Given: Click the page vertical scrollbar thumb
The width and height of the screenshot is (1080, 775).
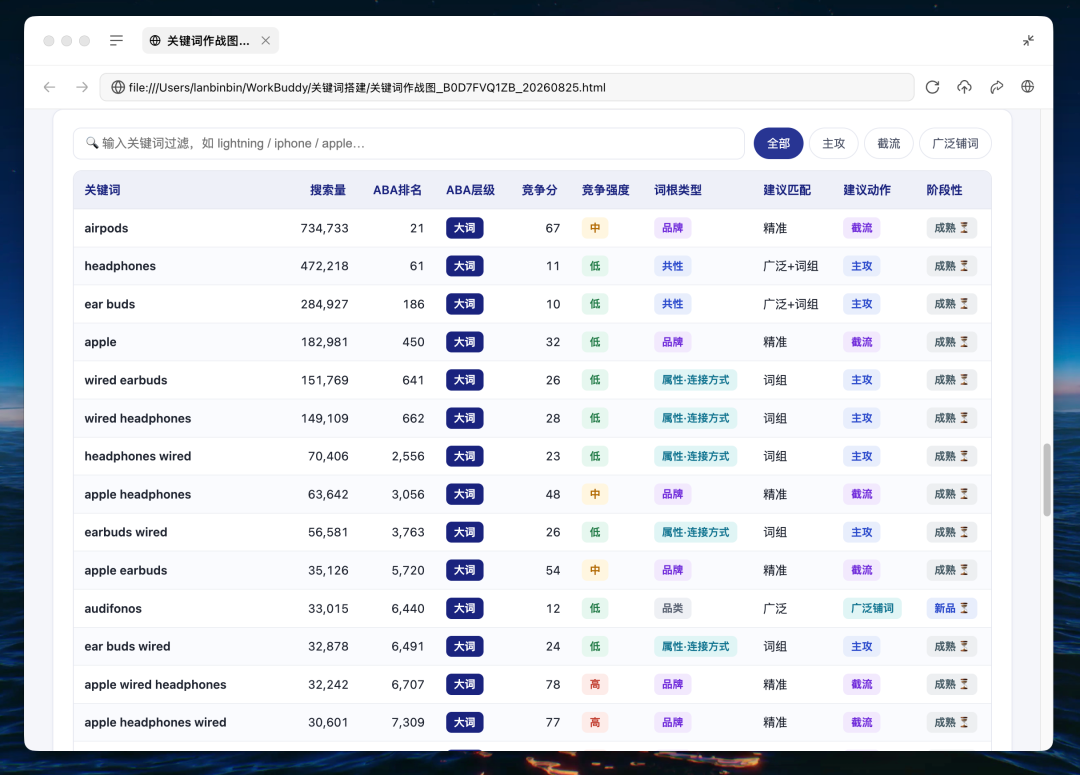Looking at the screenshot, I should (x=1047, y=480).
